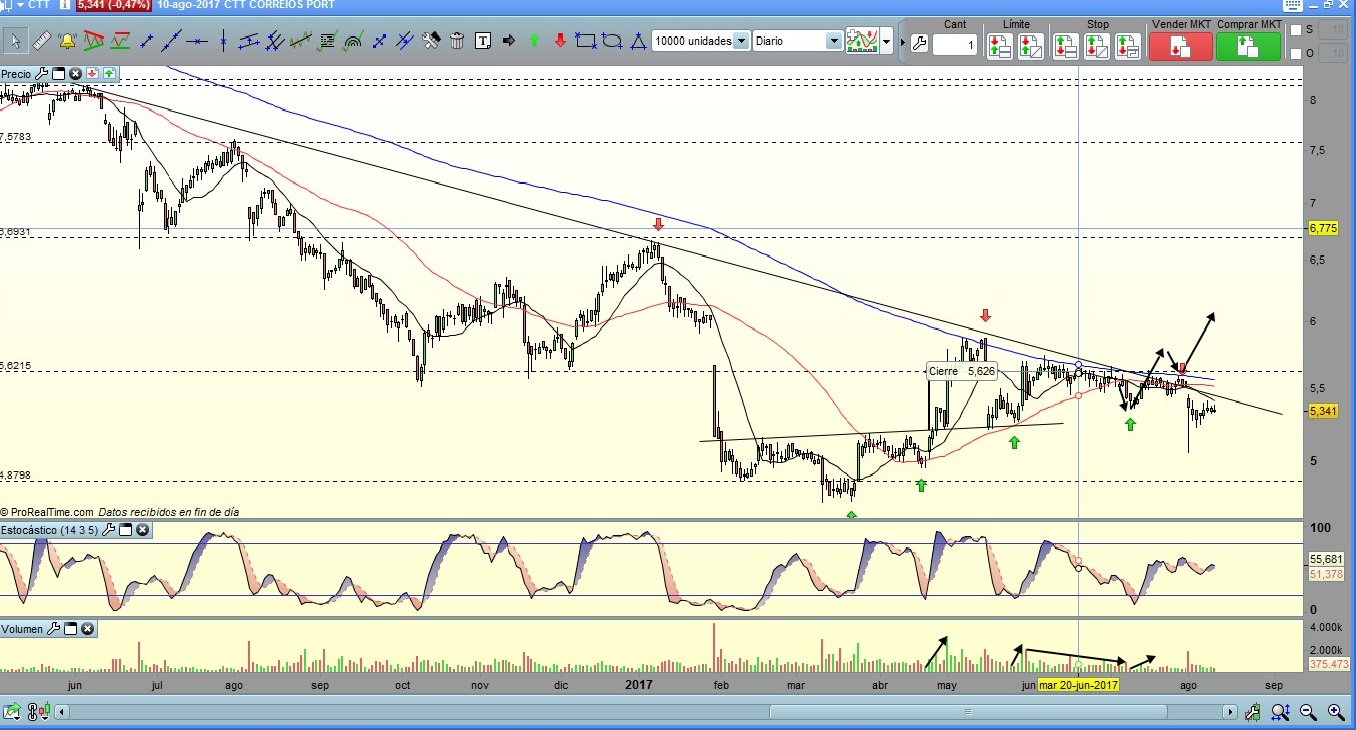This screenshot has height=730, width=1356.
Task: Select the red down arrow drawing tool
Action: pyautogui.click(x=561, y=41)
